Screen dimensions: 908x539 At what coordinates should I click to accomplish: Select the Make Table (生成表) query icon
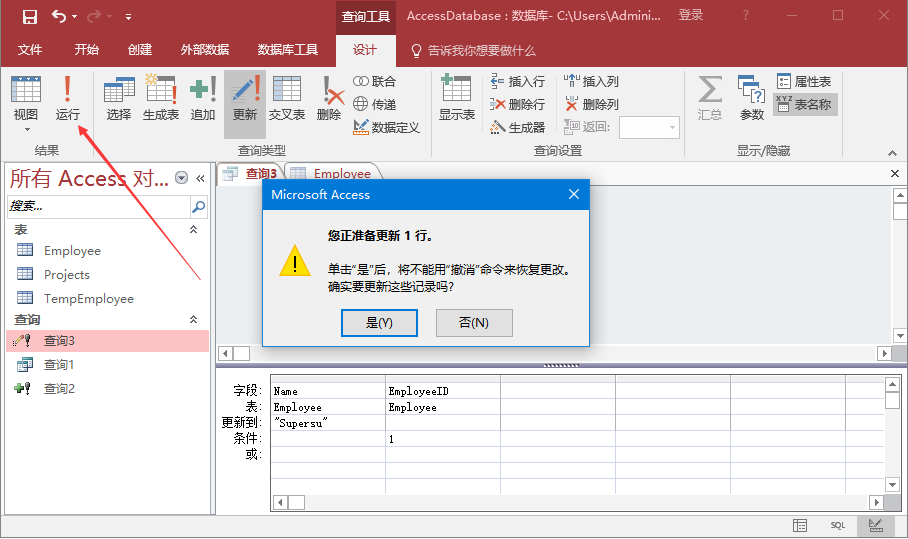(161, 98)
